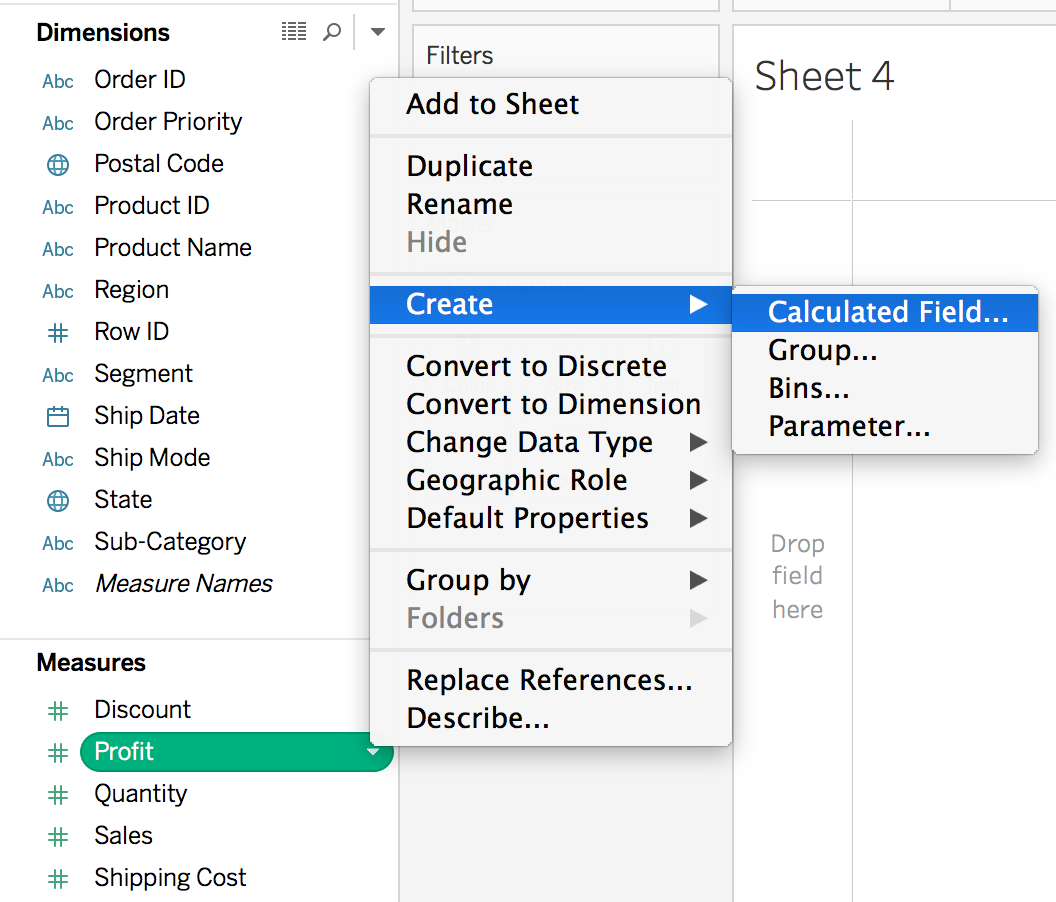Open the Profit pill dropdown arrow

[373, 751]
